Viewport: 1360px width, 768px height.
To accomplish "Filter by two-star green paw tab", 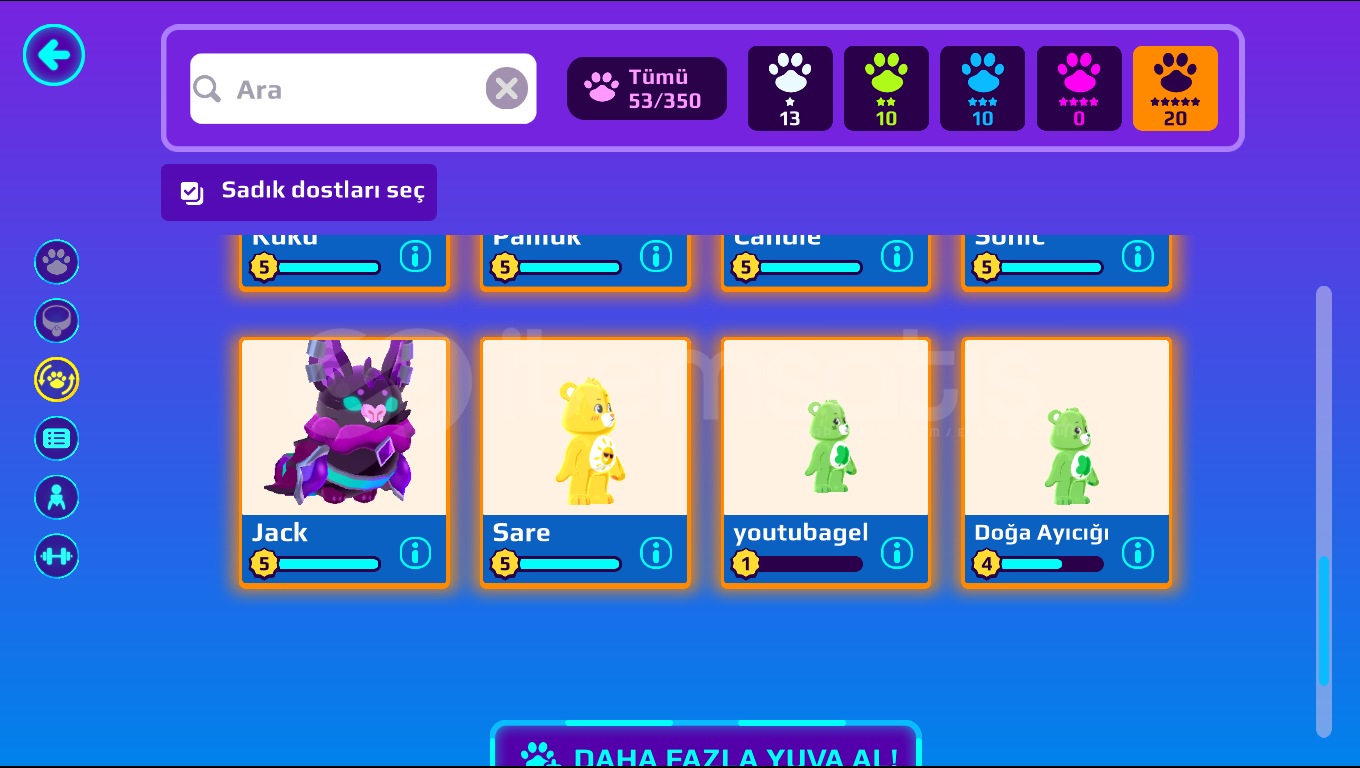I will click(886, 88).
